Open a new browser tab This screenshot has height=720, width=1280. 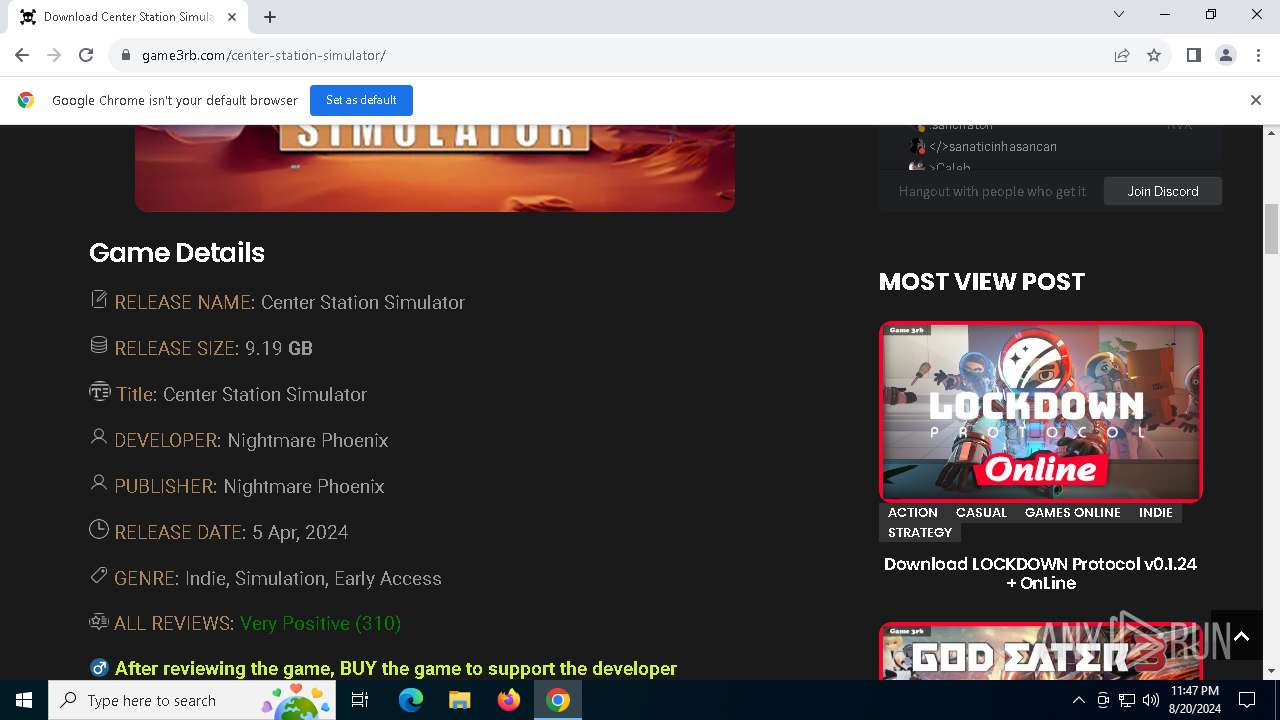270,16
